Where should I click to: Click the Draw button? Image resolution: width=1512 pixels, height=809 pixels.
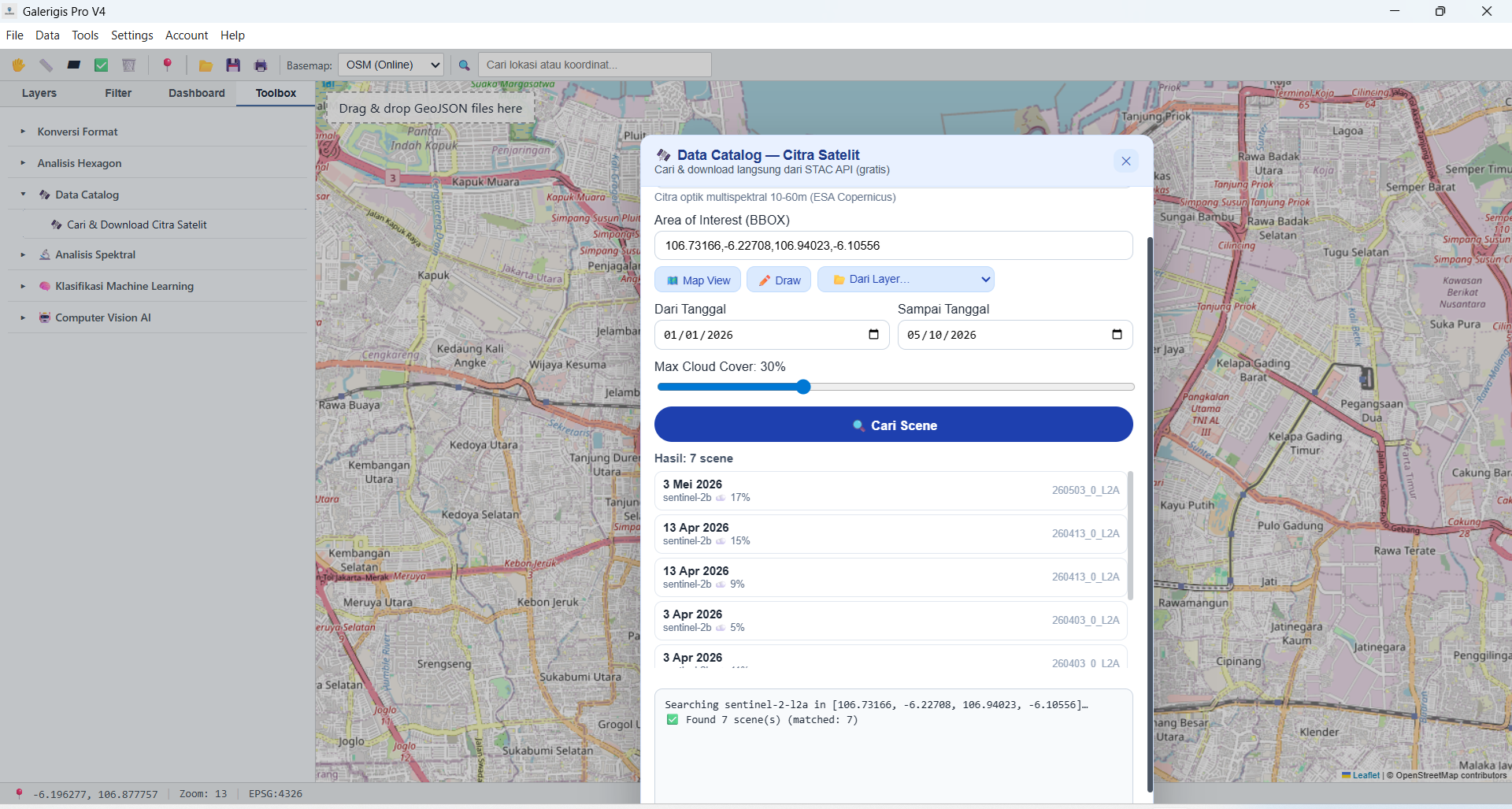[779, 280]
